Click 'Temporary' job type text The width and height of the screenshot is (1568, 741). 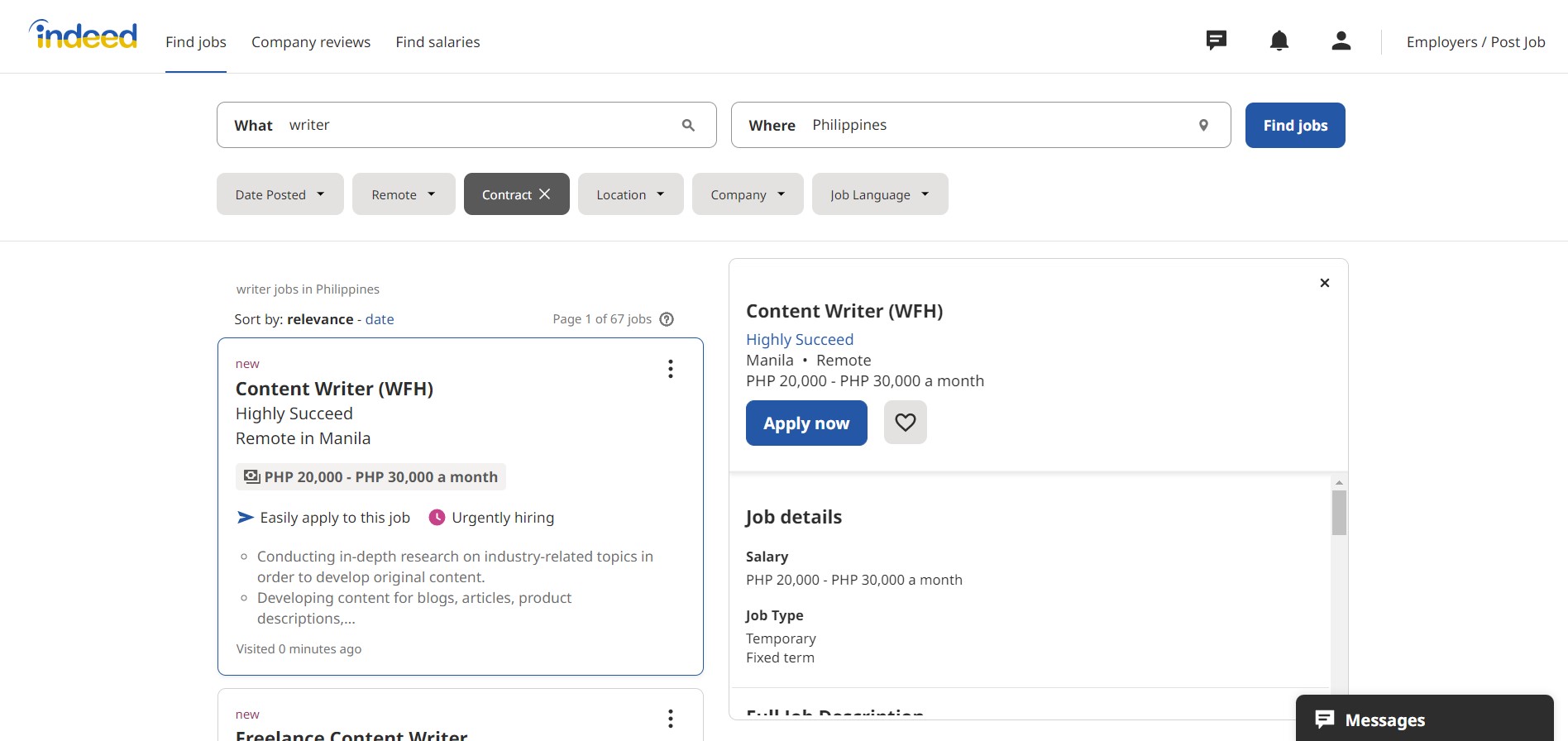tap(781, 638)
